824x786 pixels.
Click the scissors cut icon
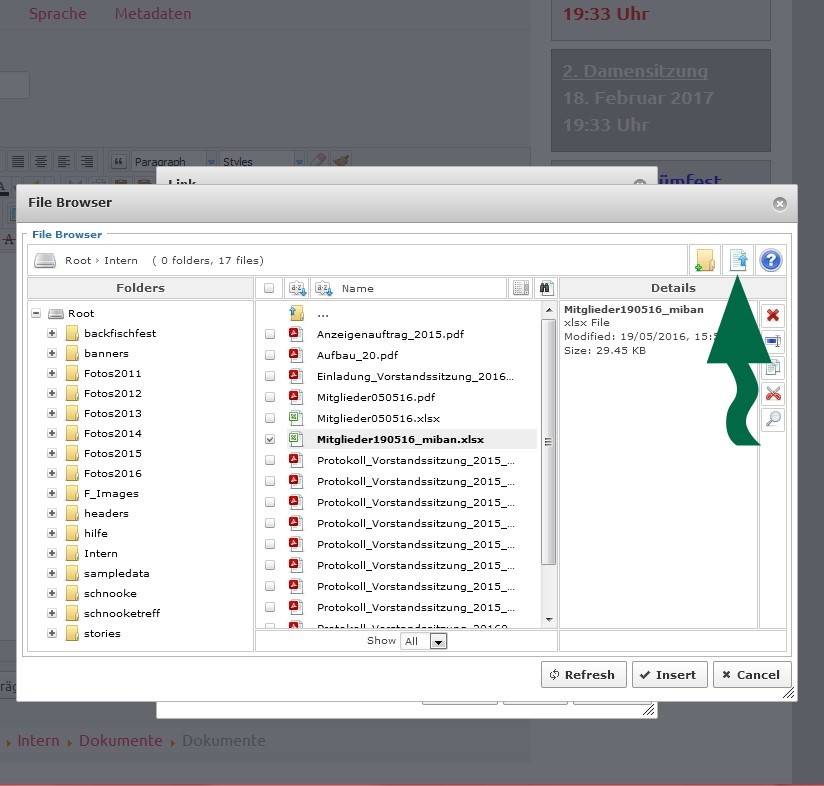773,394
